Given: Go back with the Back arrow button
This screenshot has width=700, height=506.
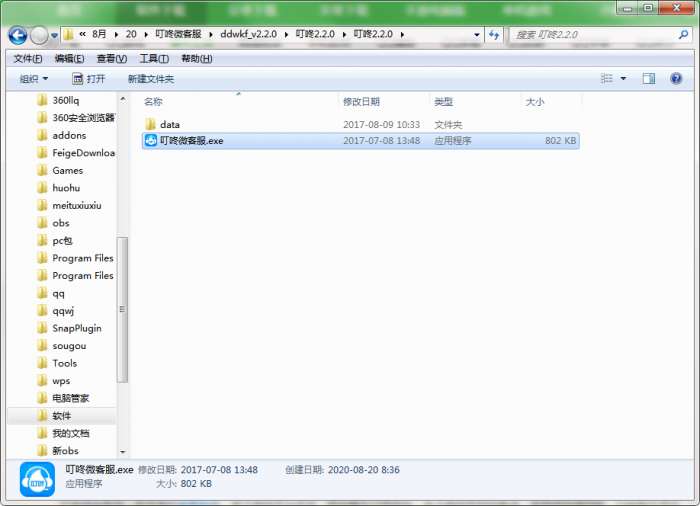Looking at the screenshot, I should click(x=18, y=35).
